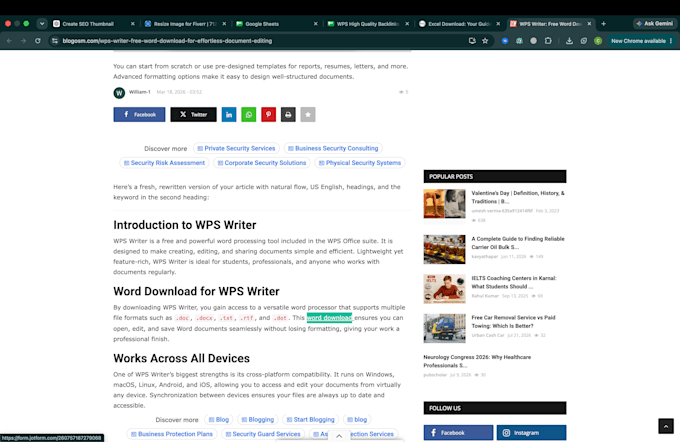Screen dimensions: 680x442
Task: Select the 'Introduction to WPS Writer' heading text
Action: coord(185,225)
